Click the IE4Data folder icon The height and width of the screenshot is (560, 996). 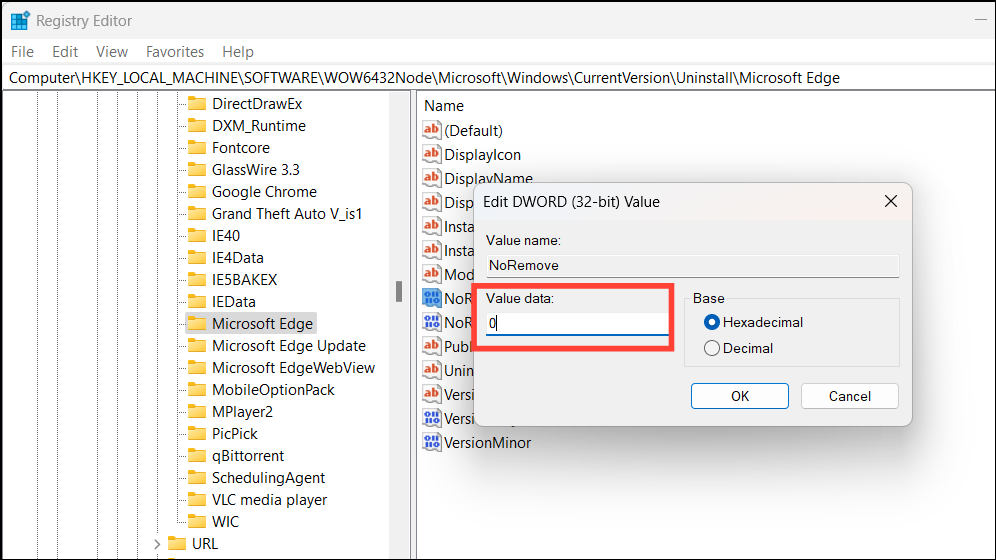[197, 258]
